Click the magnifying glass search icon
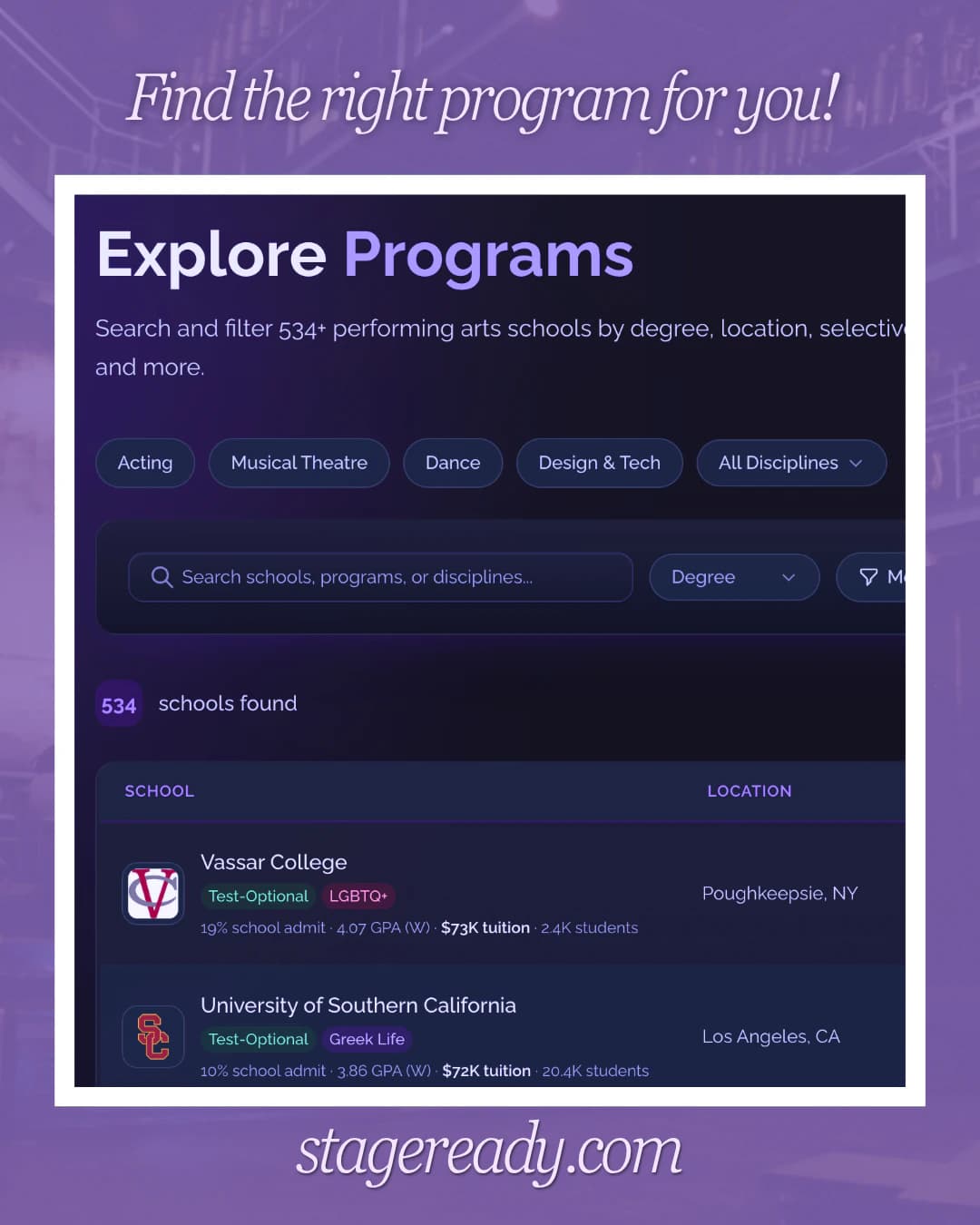This screenshot has width=980, height=1225. tap(162, 577)
